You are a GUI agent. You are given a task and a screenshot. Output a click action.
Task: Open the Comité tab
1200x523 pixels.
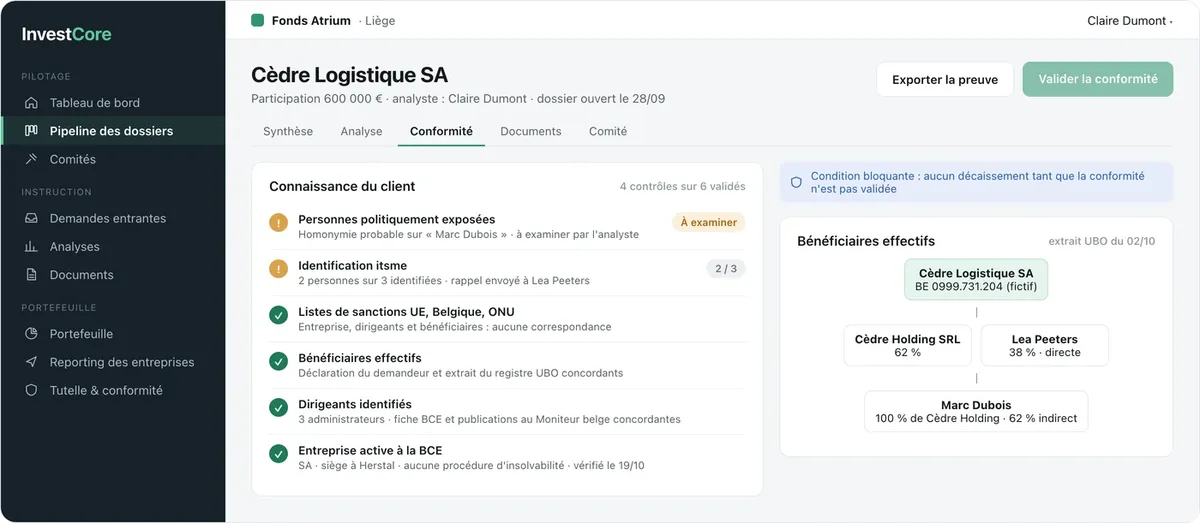point(608,131)
